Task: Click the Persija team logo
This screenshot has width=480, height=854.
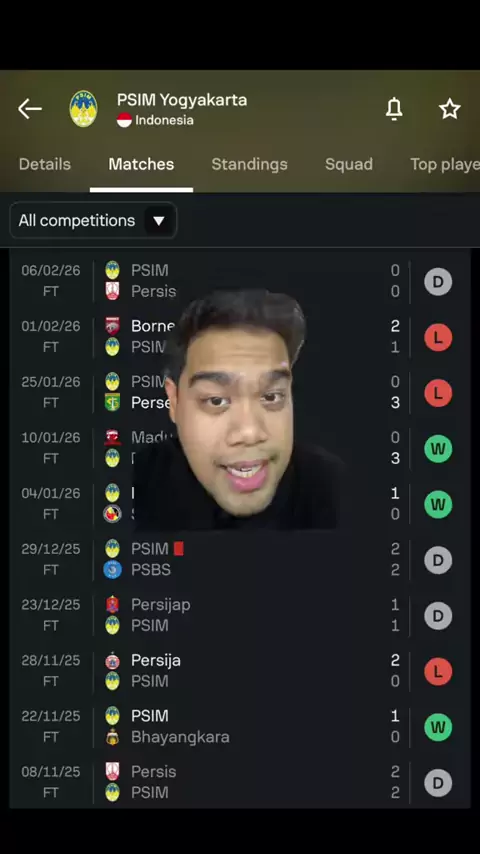Action: tap(112, 660)
